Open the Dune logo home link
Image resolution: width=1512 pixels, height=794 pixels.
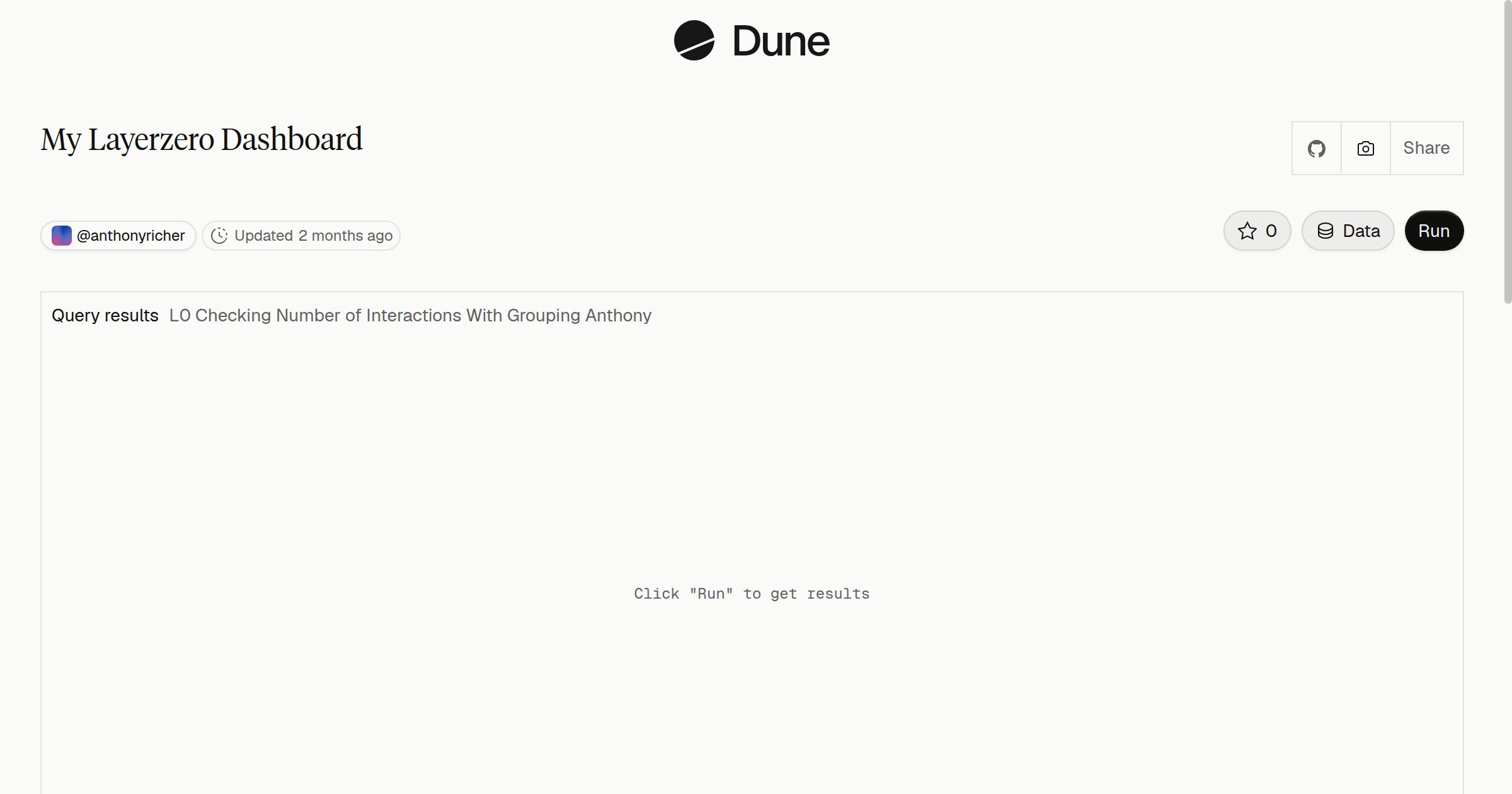(752, 41)
